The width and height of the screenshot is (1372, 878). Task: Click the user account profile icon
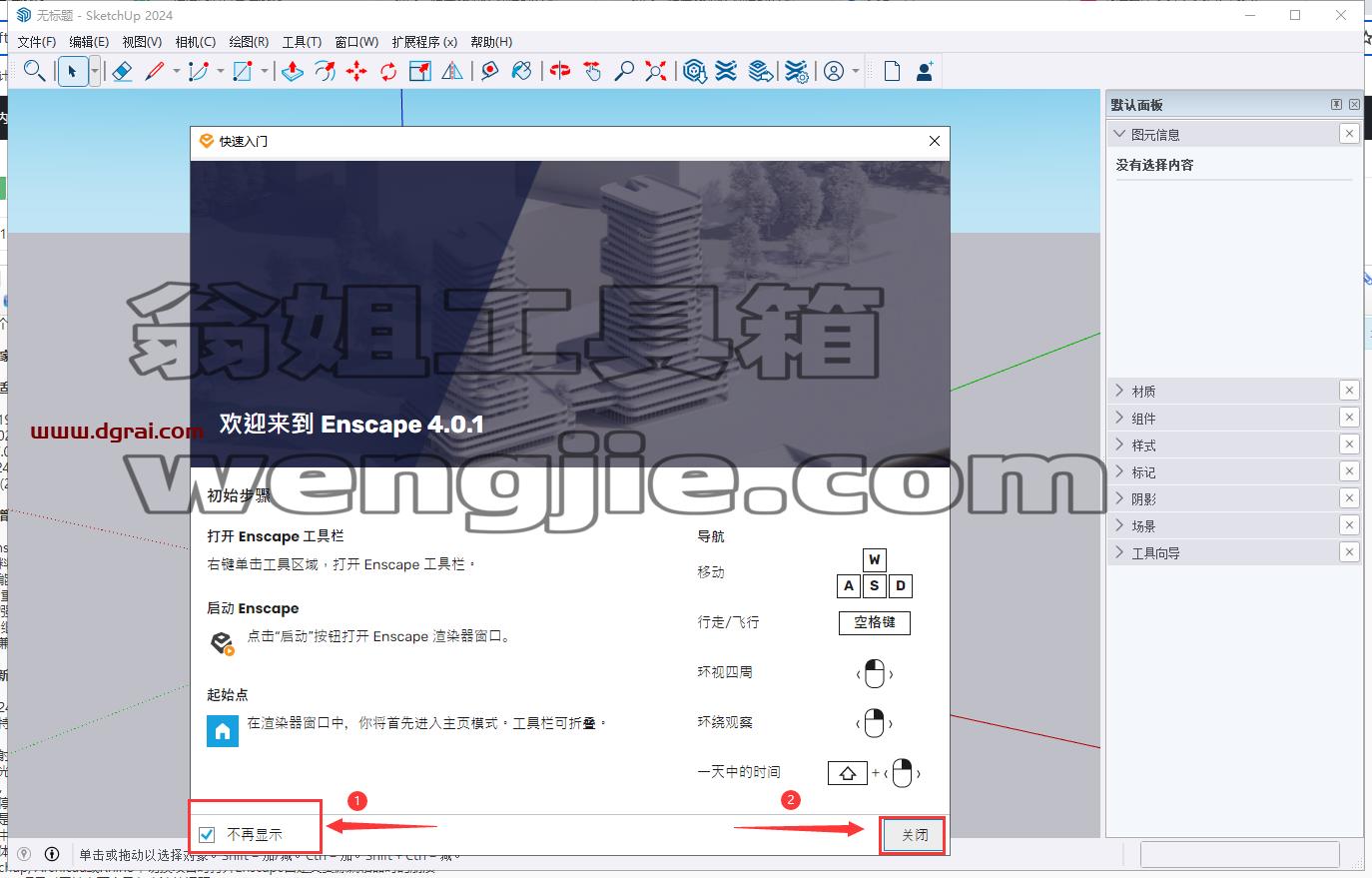coord(833,71)
